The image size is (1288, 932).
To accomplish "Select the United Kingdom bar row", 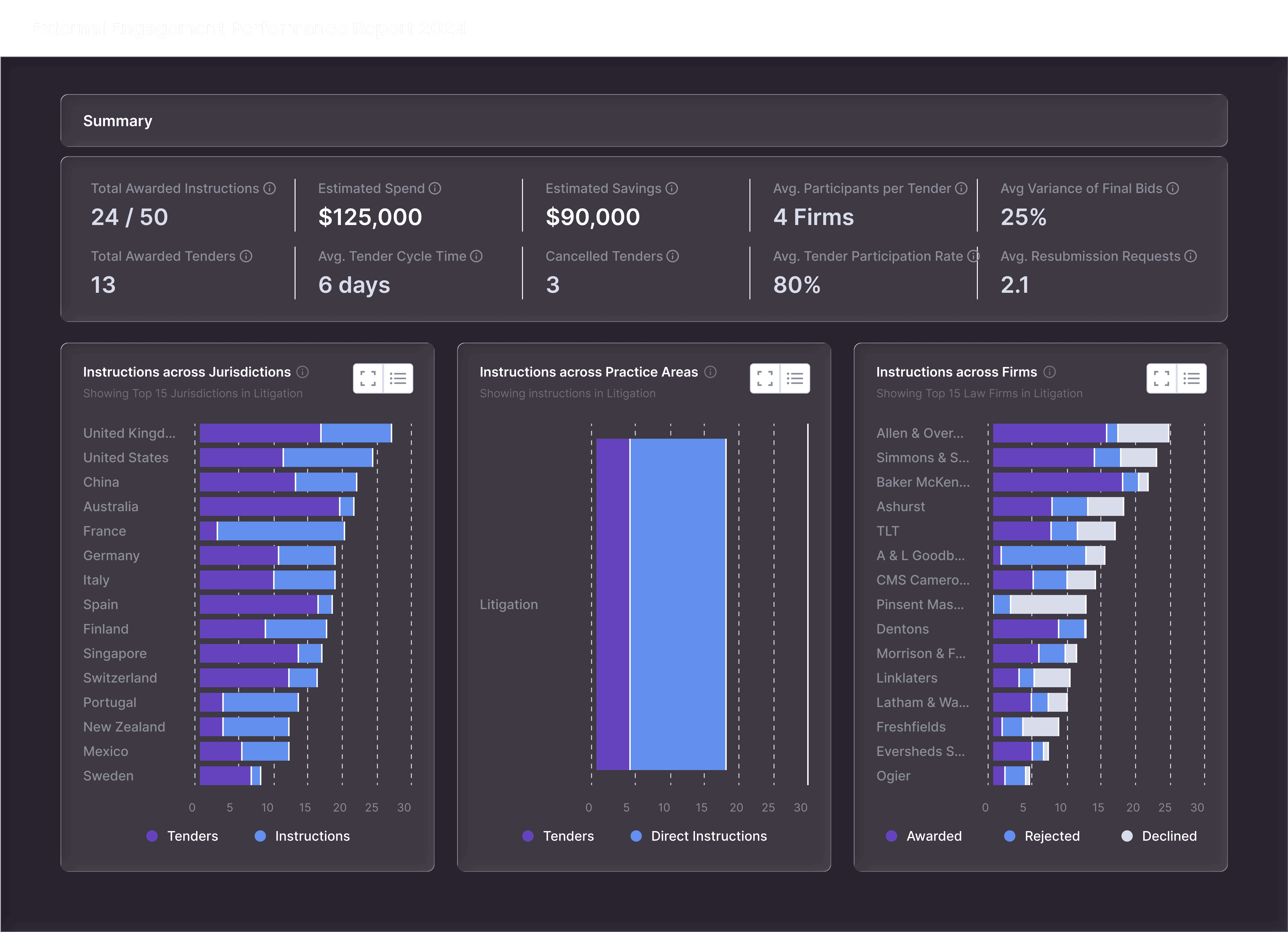I will pos(295,433).
